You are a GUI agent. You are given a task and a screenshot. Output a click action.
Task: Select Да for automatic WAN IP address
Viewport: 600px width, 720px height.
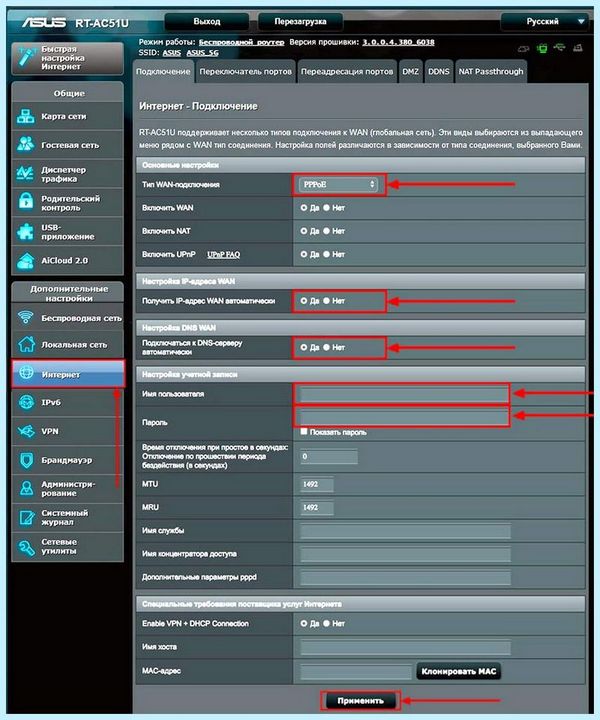tap(303, 301)
